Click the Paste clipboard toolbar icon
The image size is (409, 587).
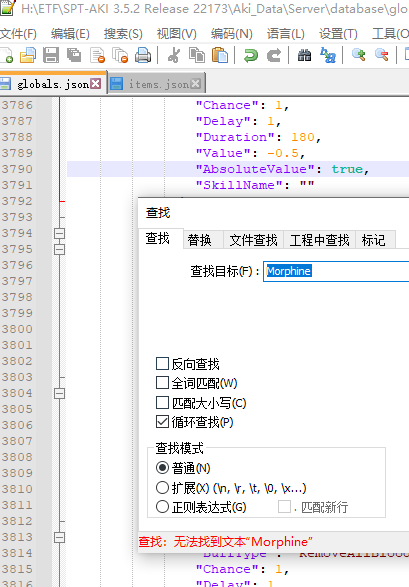pos(220,55)
